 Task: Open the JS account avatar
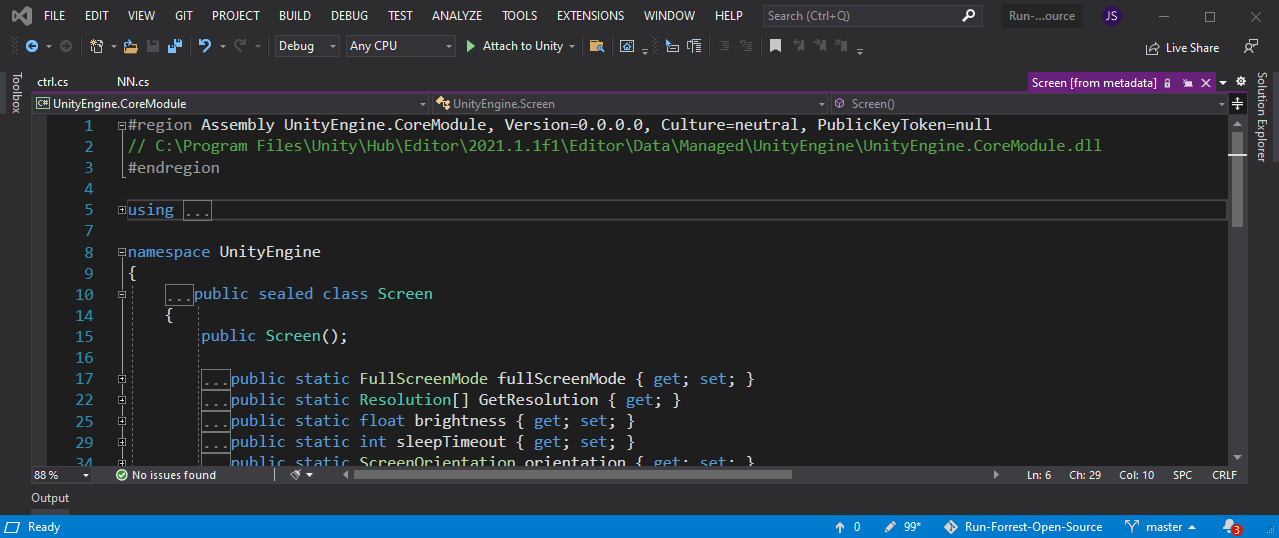coord(1111,16)
